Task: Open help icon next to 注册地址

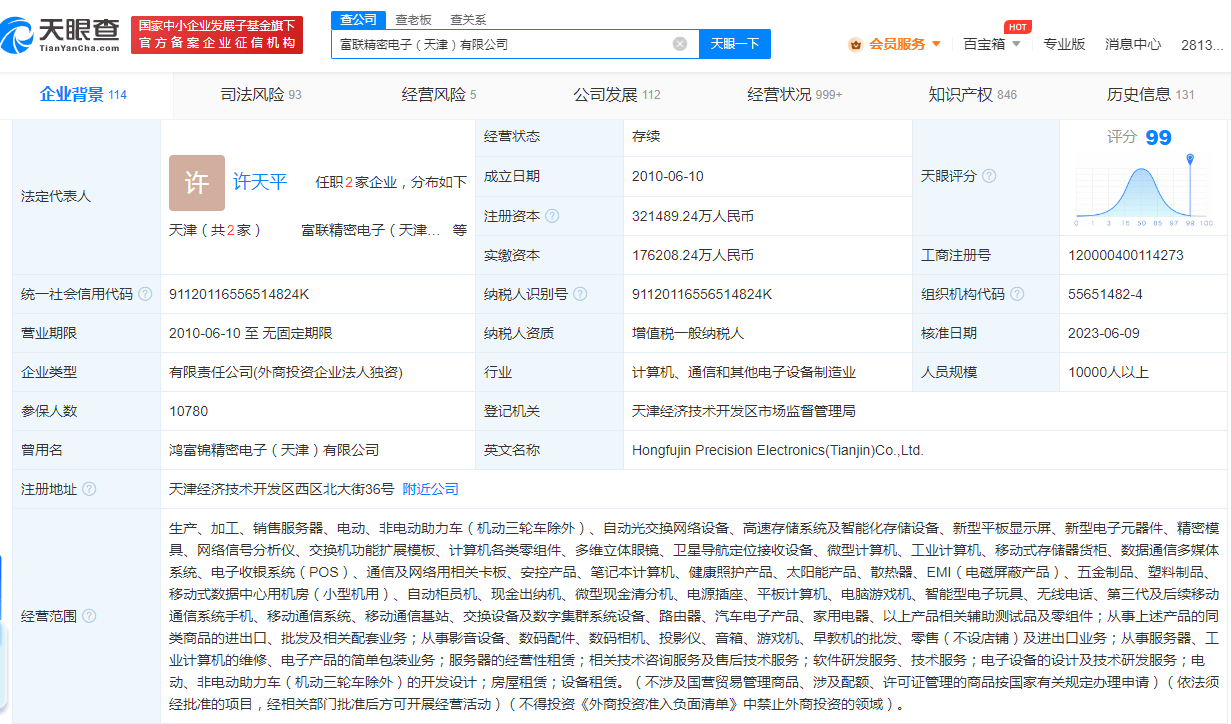Action: pos(89,489)
